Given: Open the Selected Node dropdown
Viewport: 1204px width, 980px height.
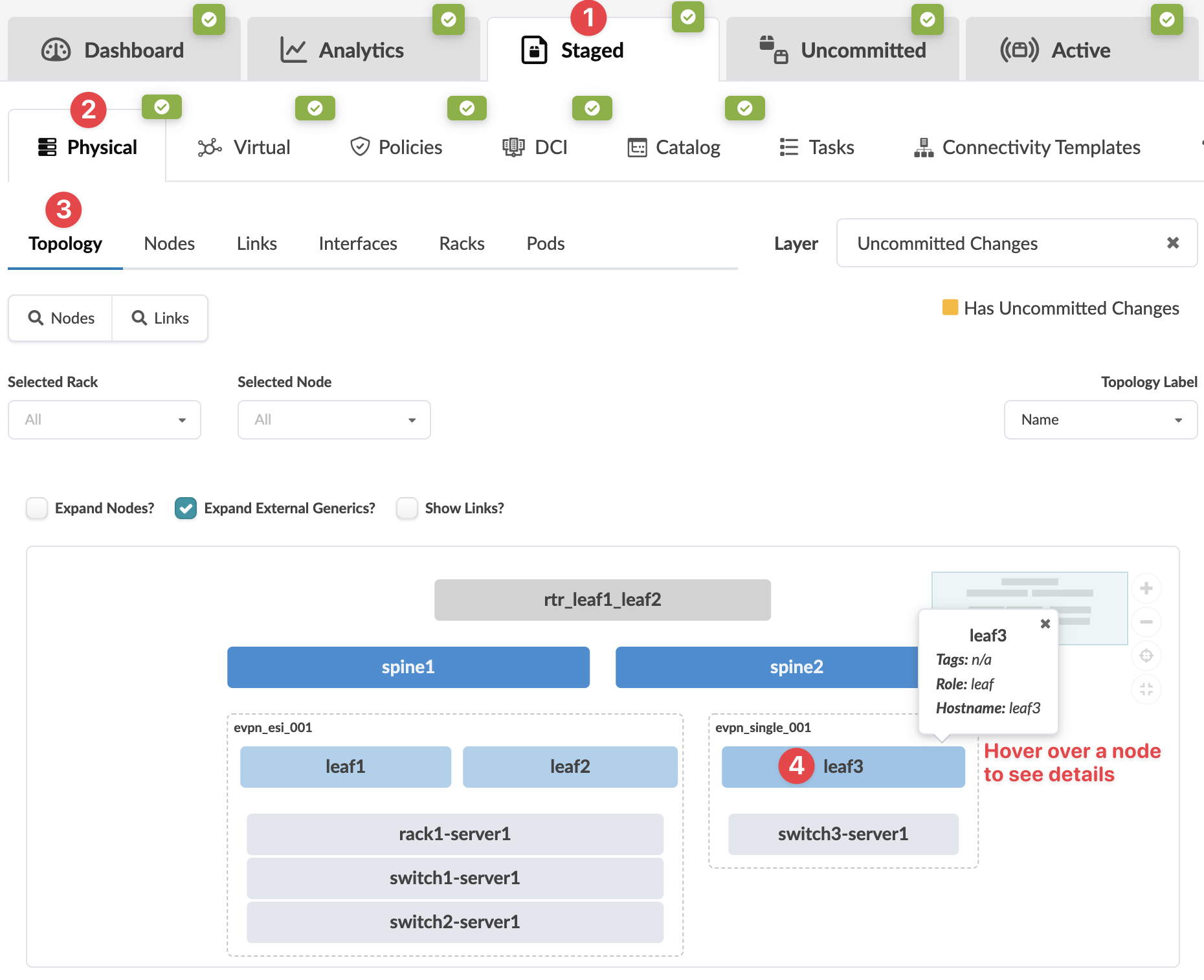Looking at the screenshot, I should tap(334, 419).
